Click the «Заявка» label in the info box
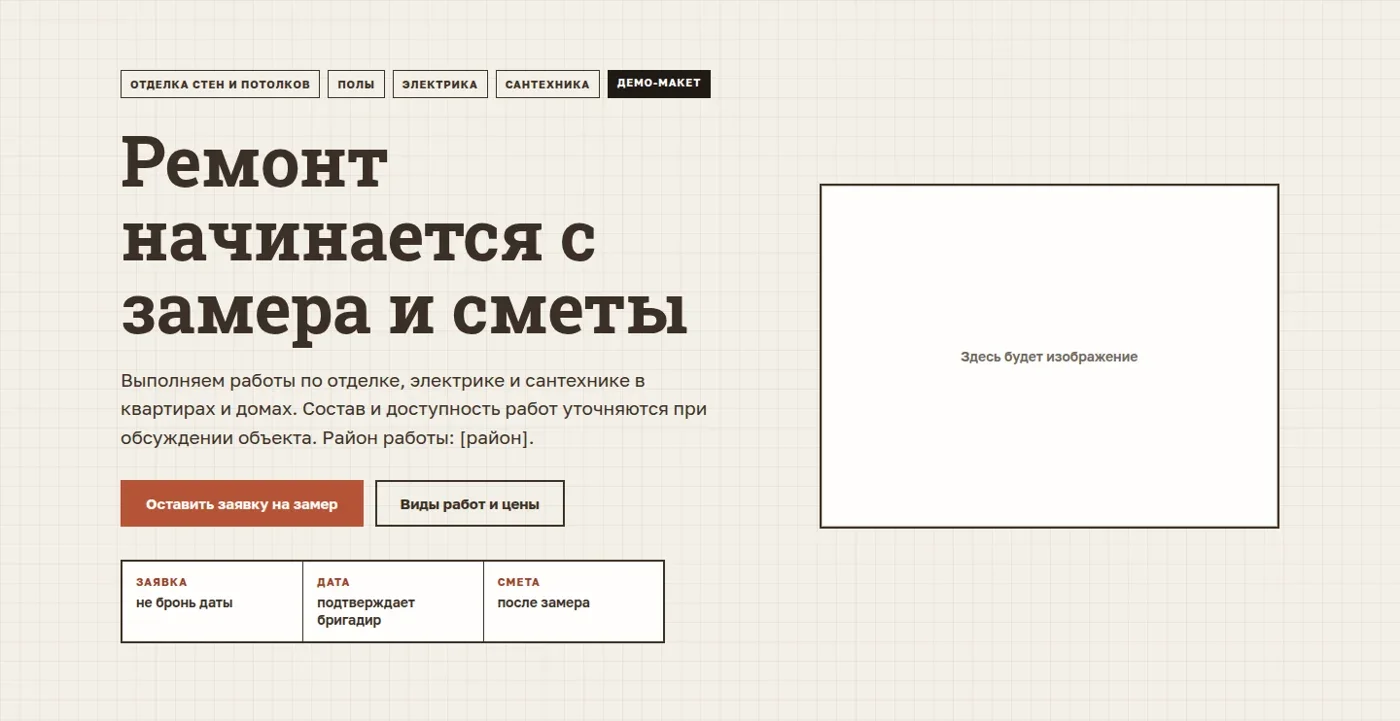This screenshot has width=1400, height=721. (x=161, y=582)
